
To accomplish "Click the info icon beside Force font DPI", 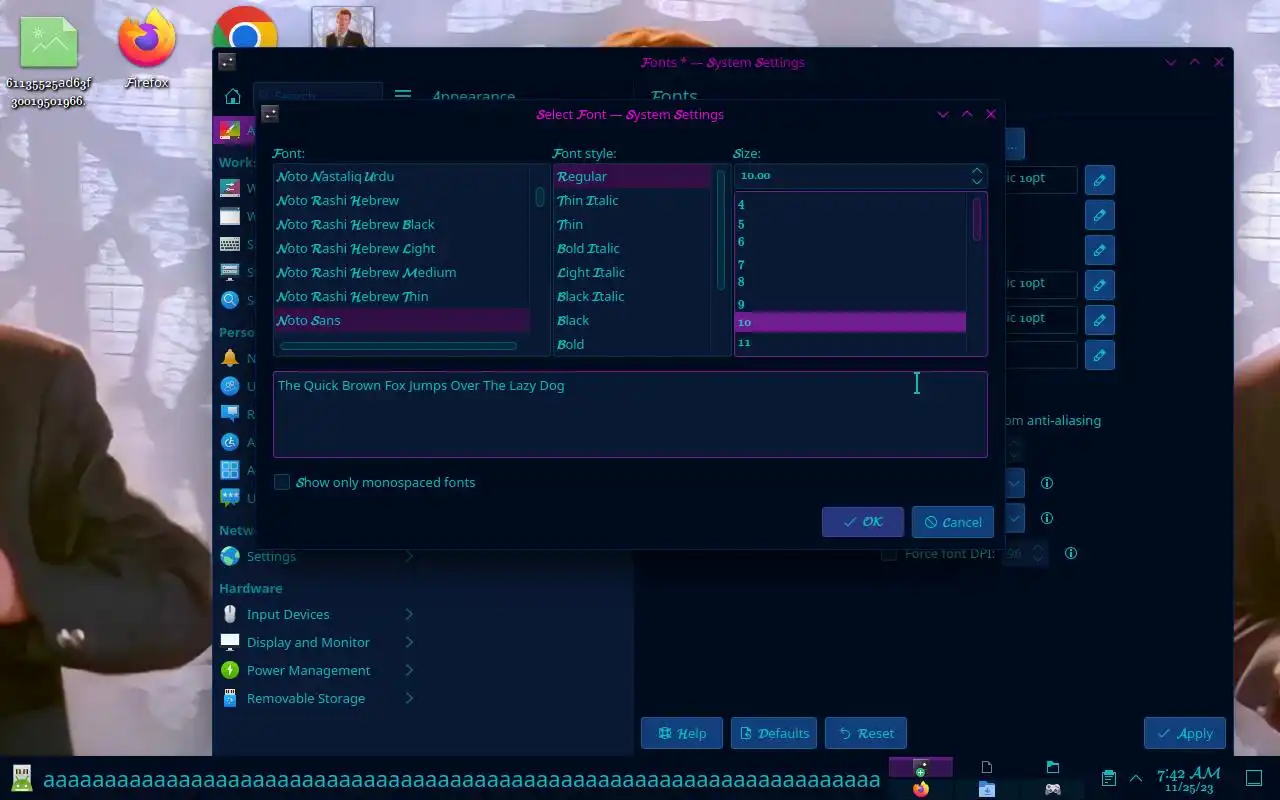I will pos(1071,553).
